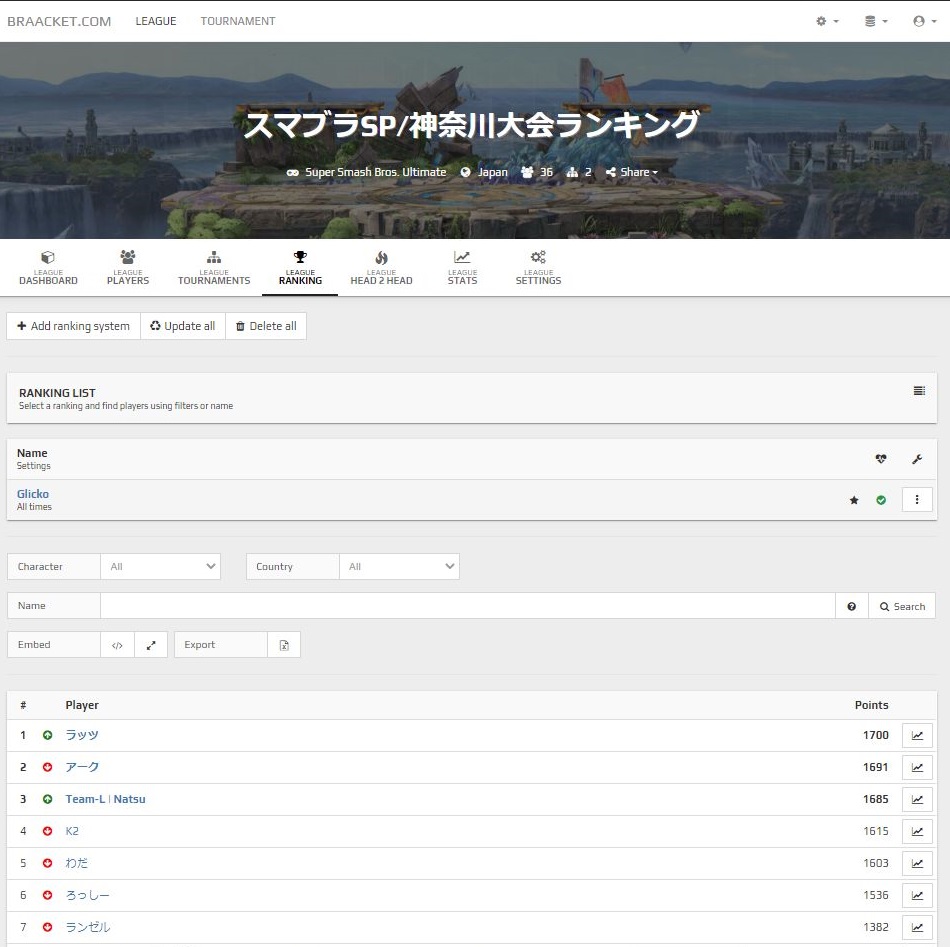
Task: Show points chart for K2
Action: click(x=917, y=832)
